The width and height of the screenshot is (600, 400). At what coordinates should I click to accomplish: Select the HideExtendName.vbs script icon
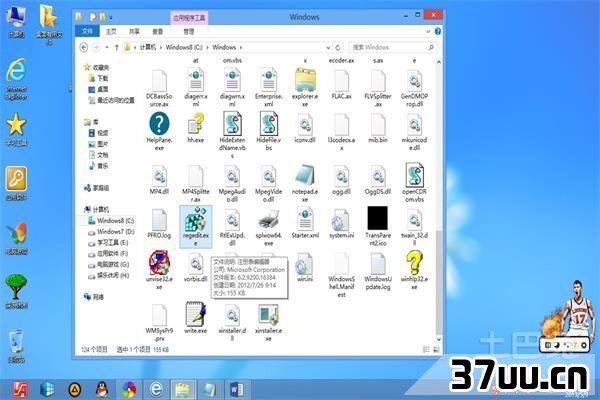pos(232,124)
